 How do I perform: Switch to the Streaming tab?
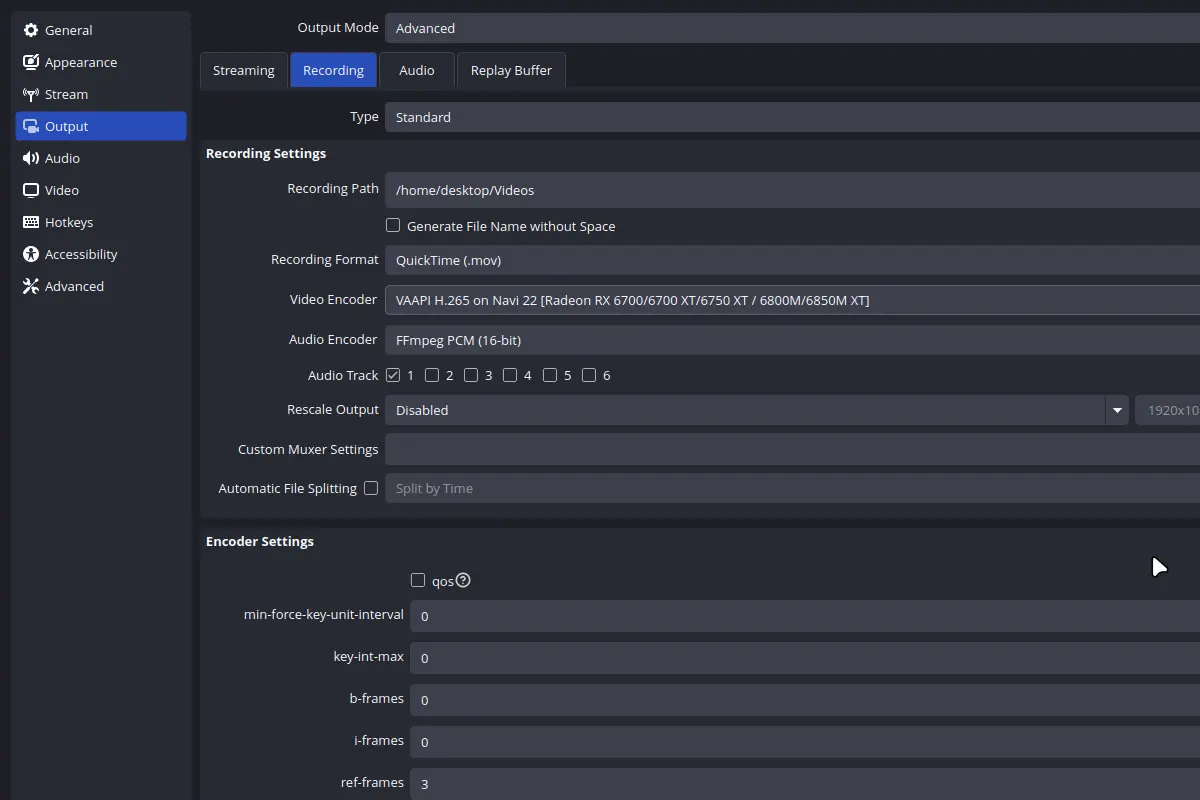243,70
